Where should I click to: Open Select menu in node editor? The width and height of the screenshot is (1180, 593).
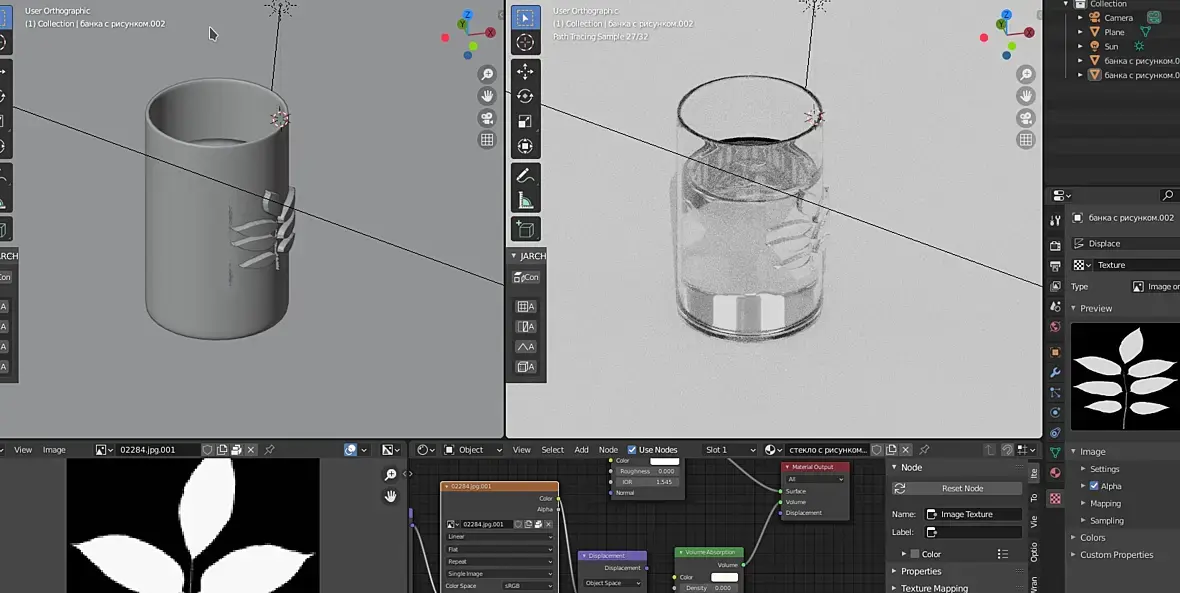552,450
